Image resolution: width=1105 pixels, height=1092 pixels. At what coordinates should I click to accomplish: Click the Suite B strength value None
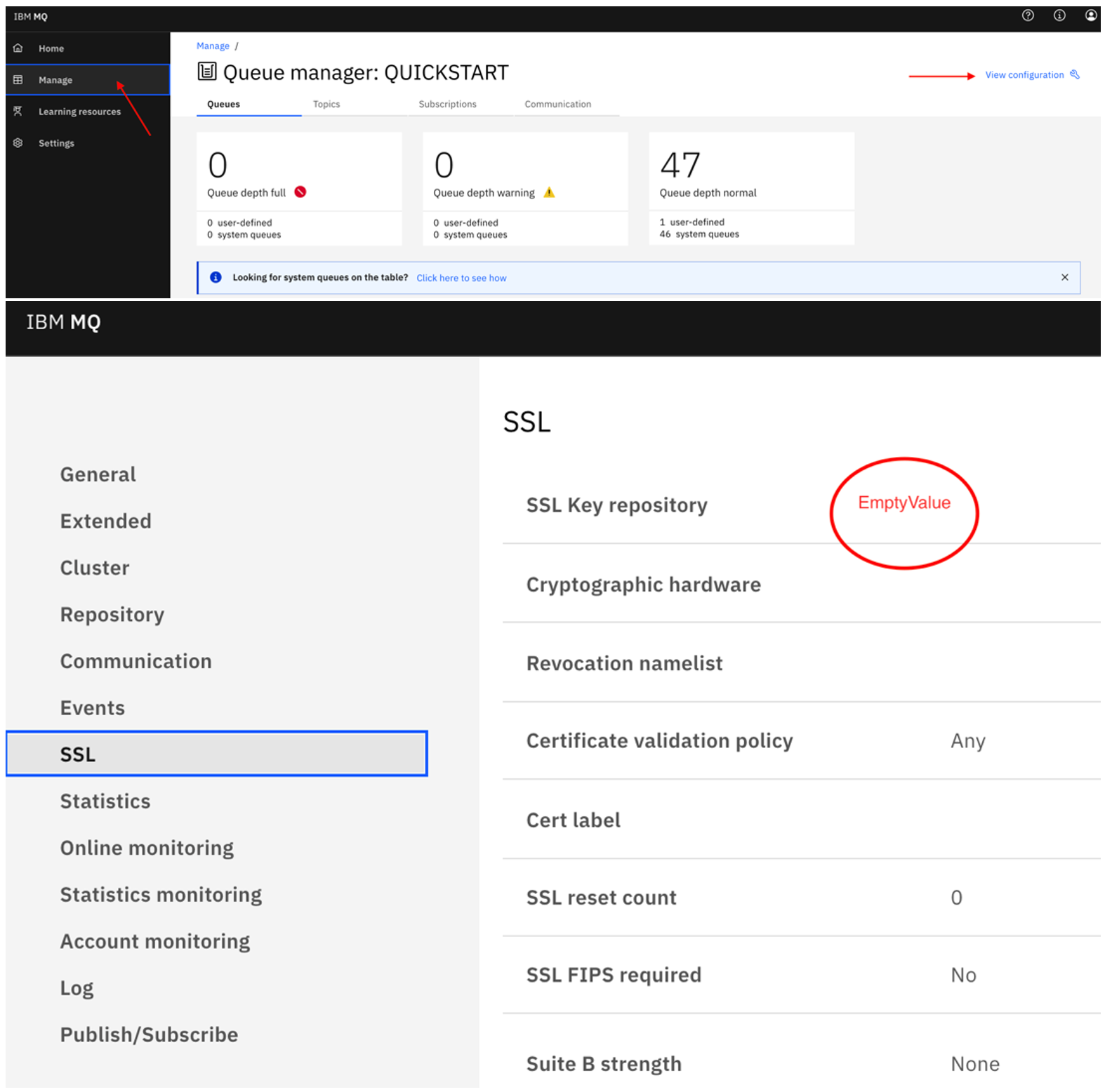974,1064
